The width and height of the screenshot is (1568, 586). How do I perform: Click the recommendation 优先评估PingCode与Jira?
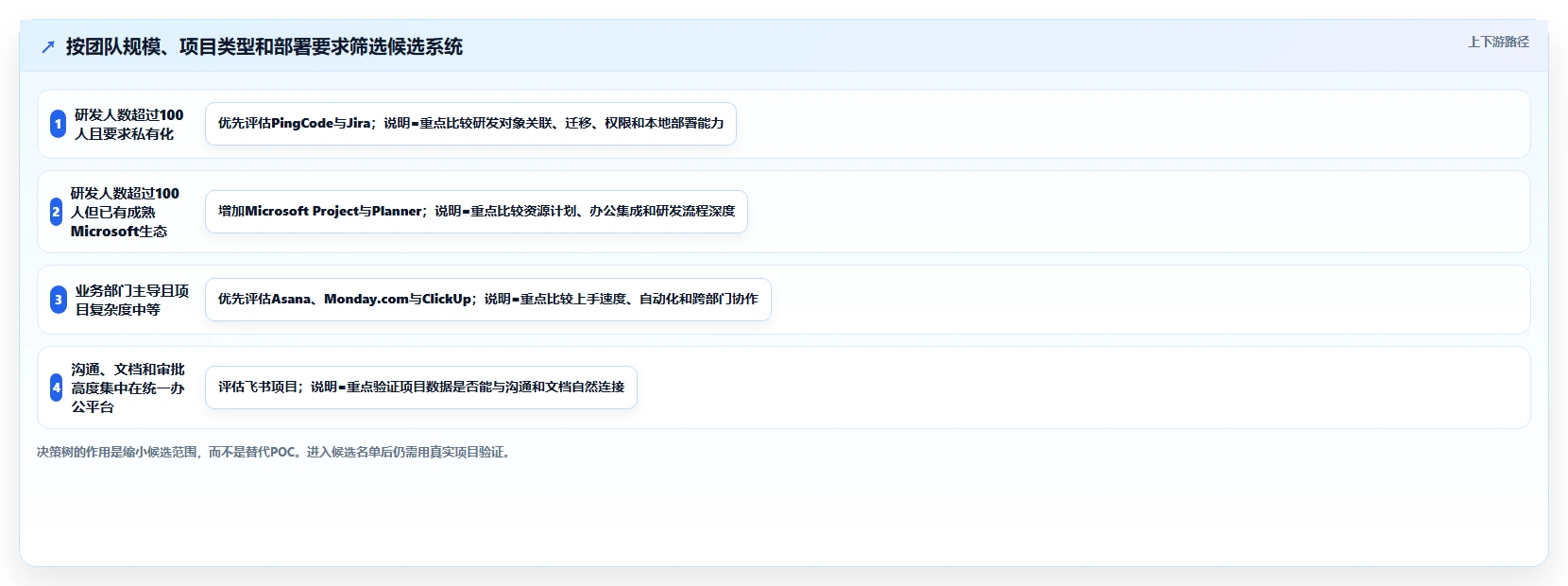(x=470, y=124)
